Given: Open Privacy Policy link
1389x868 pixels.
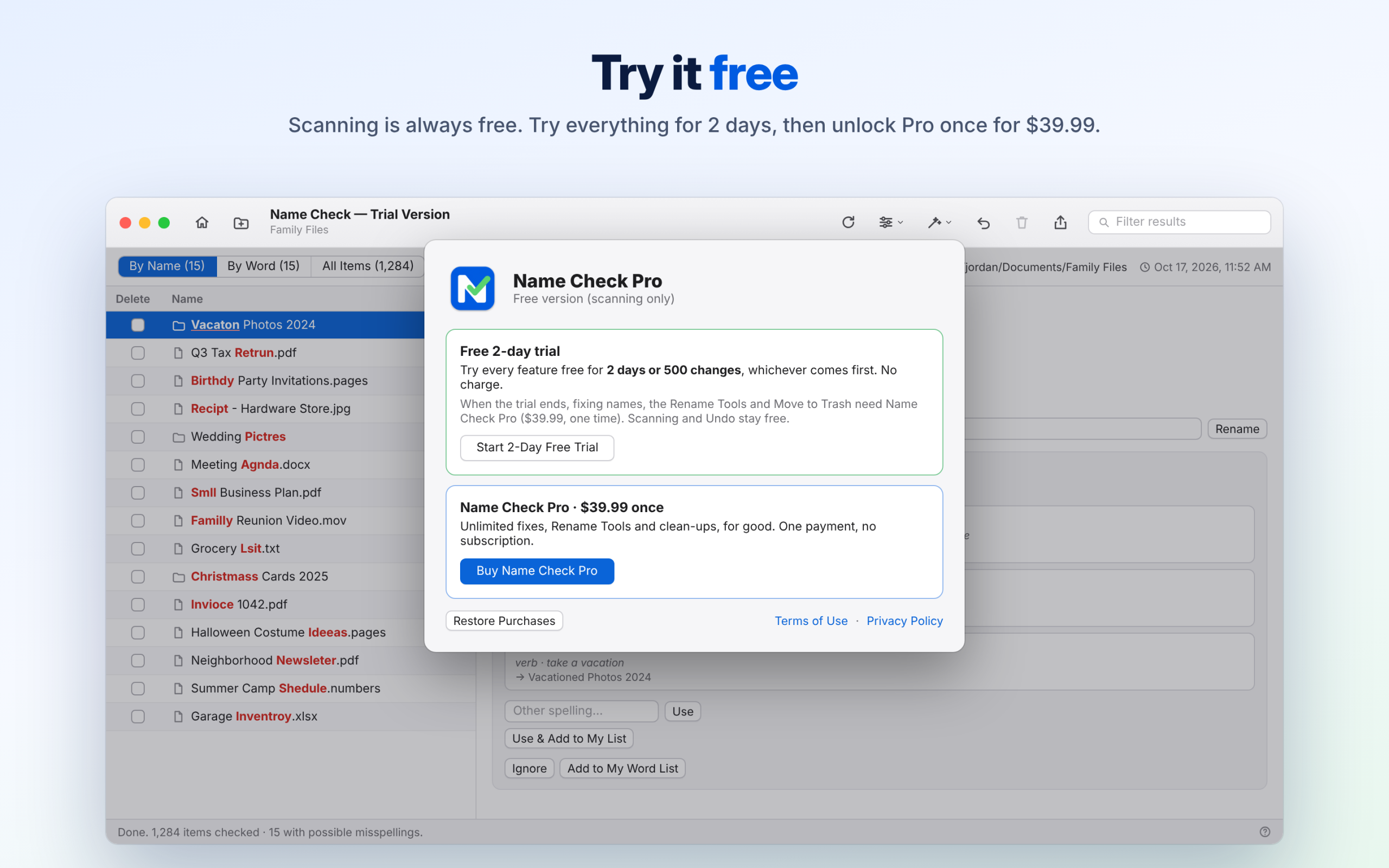Looking at the screenshot, I should click(904, 621).
